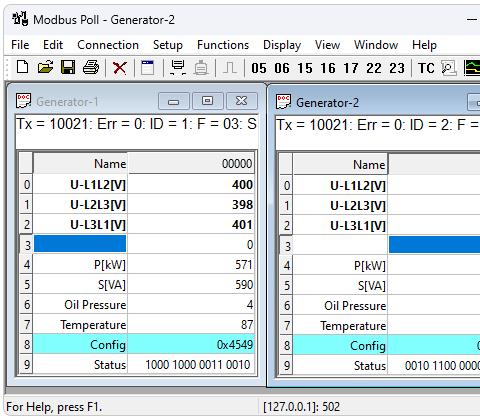Viewport: 480px width, 420px height.
Task: Open the View menu
Action: tap(327, 45)
